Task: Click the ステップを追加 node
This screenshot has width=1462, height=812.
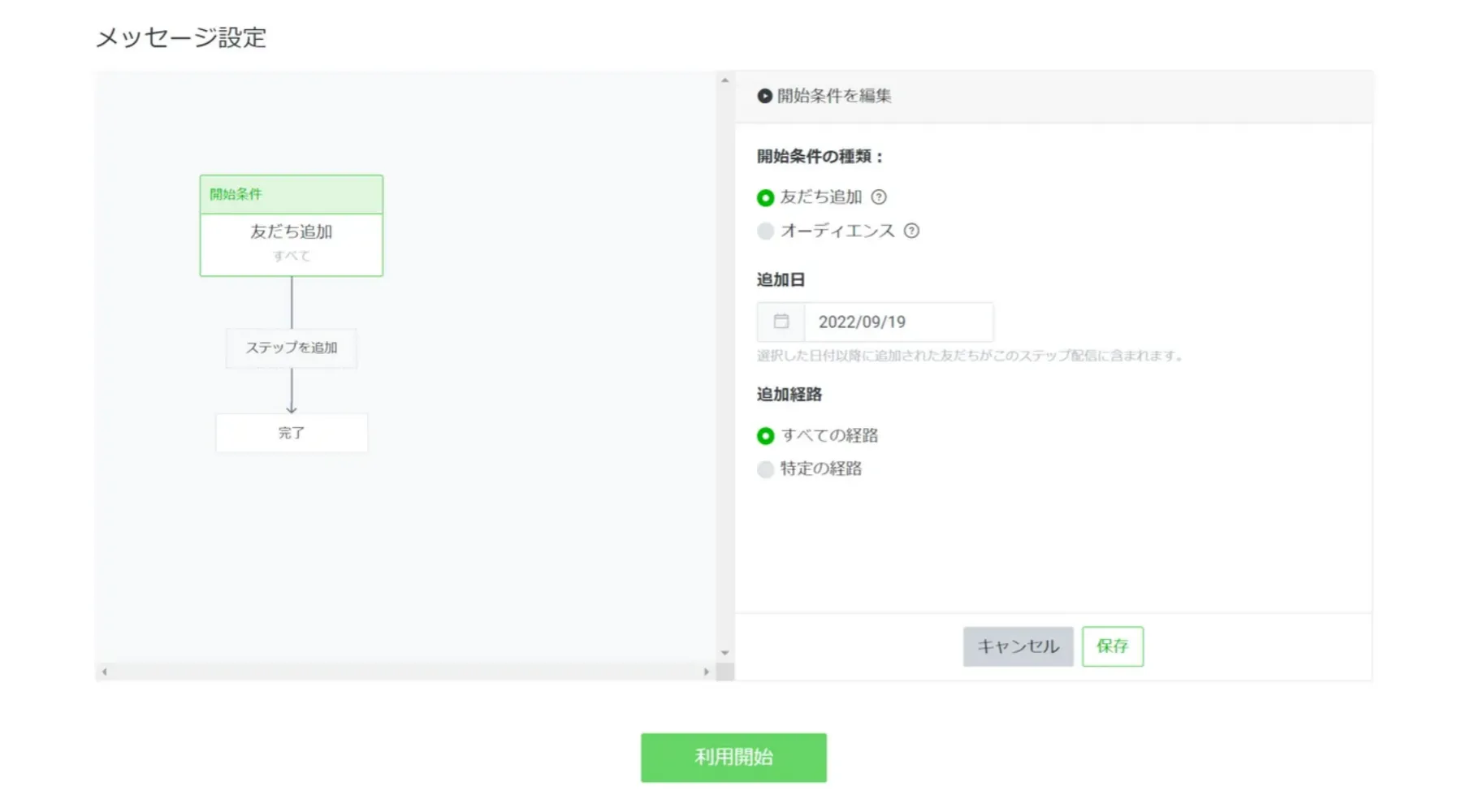Action: [292, 348]
